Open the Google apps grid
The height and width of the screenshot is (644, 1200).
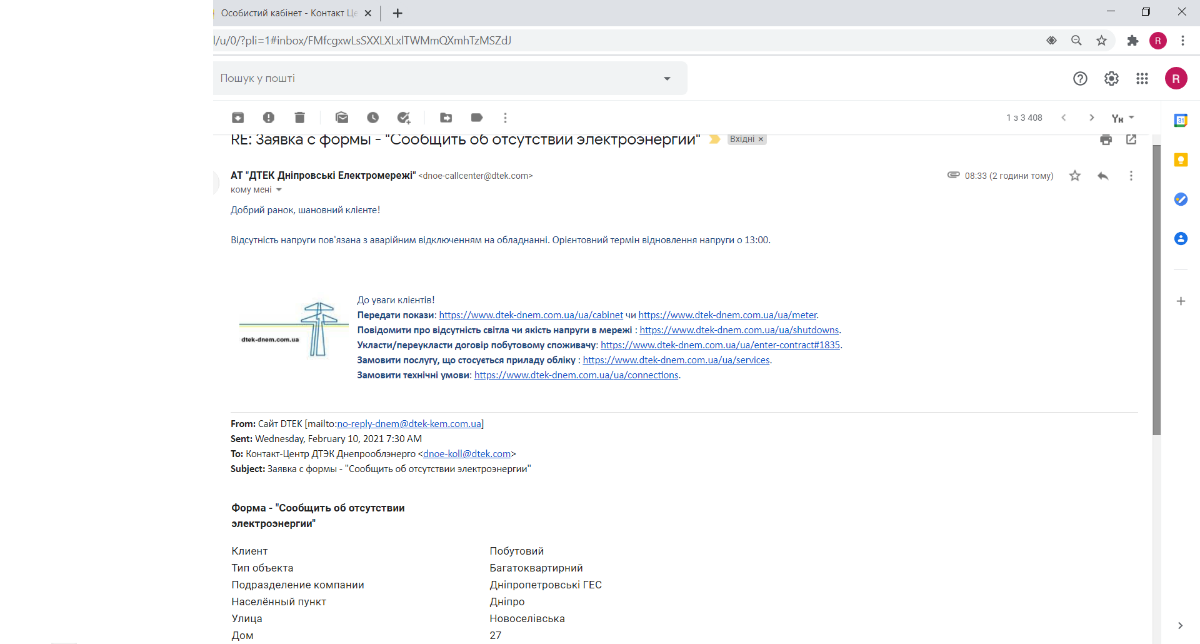coord(1142,78)
